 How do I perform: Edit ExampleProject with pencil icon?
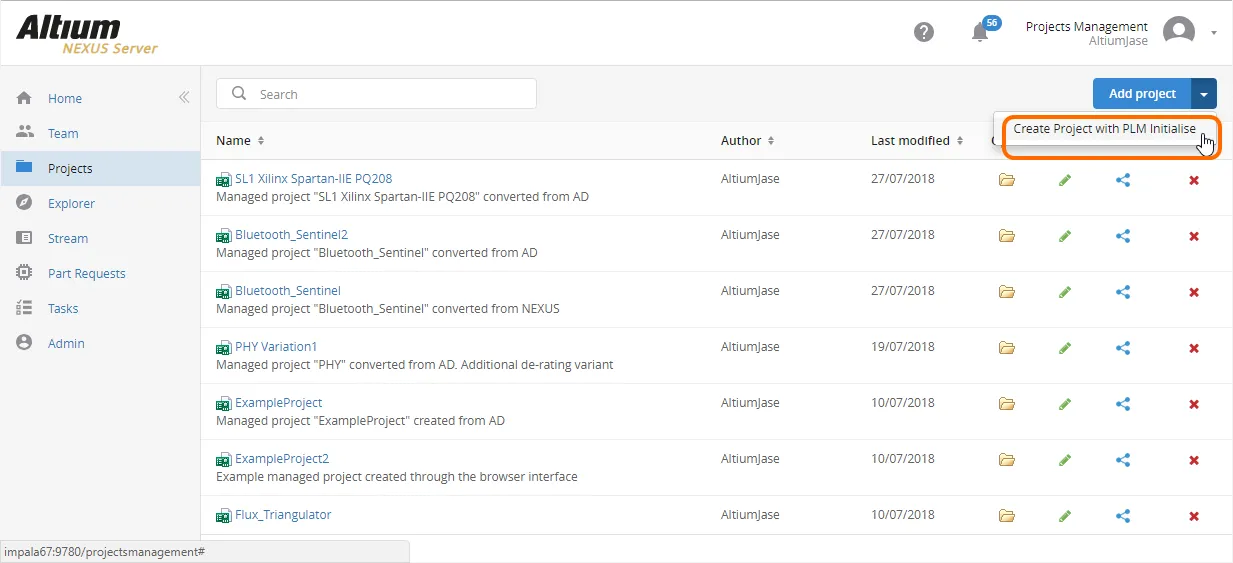click(x=1065, y=404)
